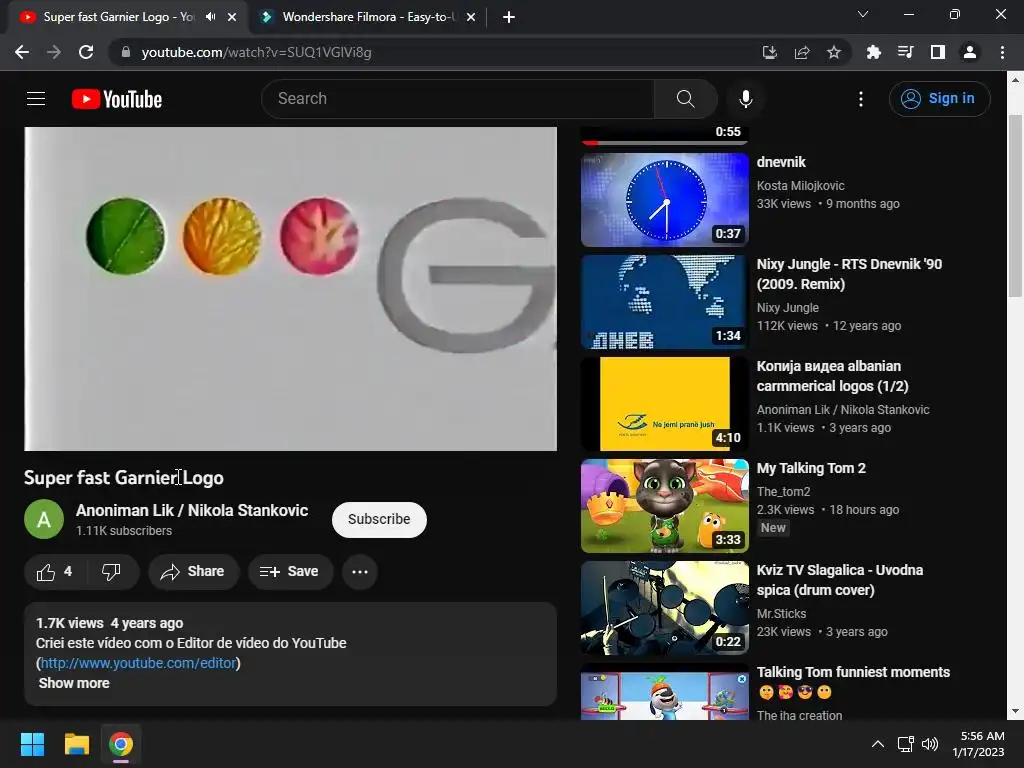Open dnevnik clock video thumbnail

tap(665, 200)
